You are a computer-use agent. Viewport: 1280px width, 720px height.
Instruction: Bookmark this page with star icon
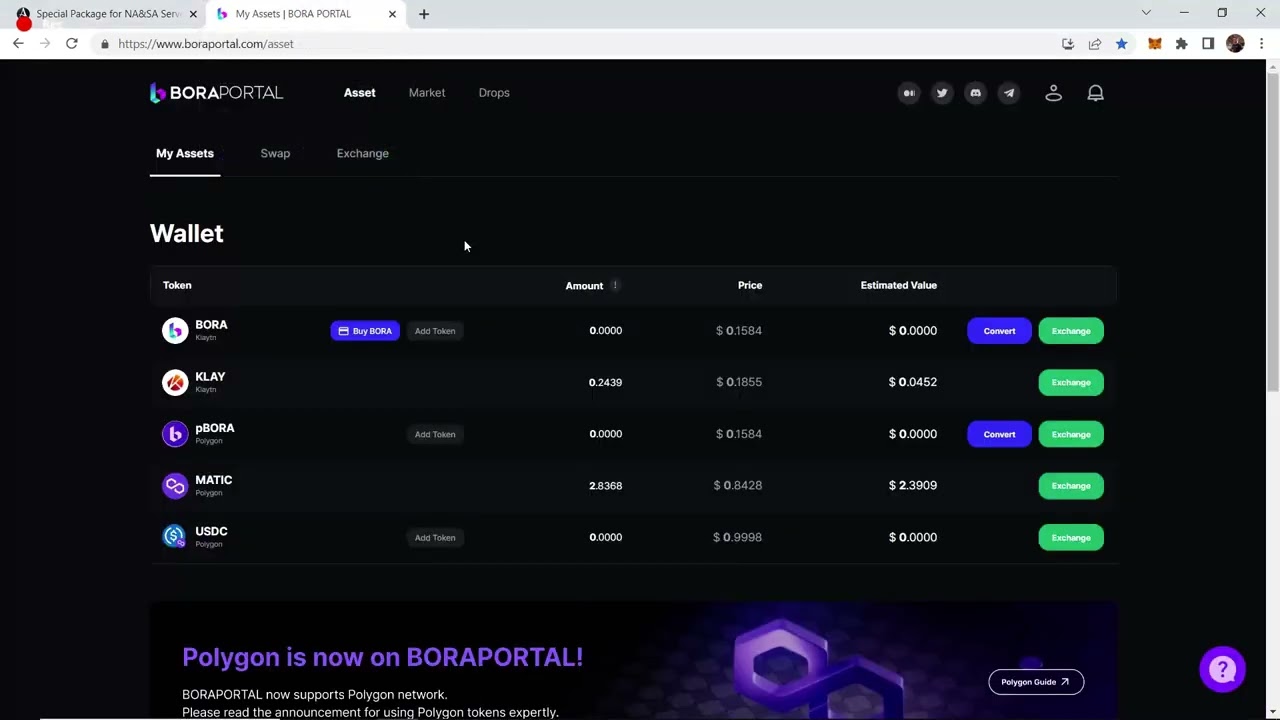click(1122, 43)
